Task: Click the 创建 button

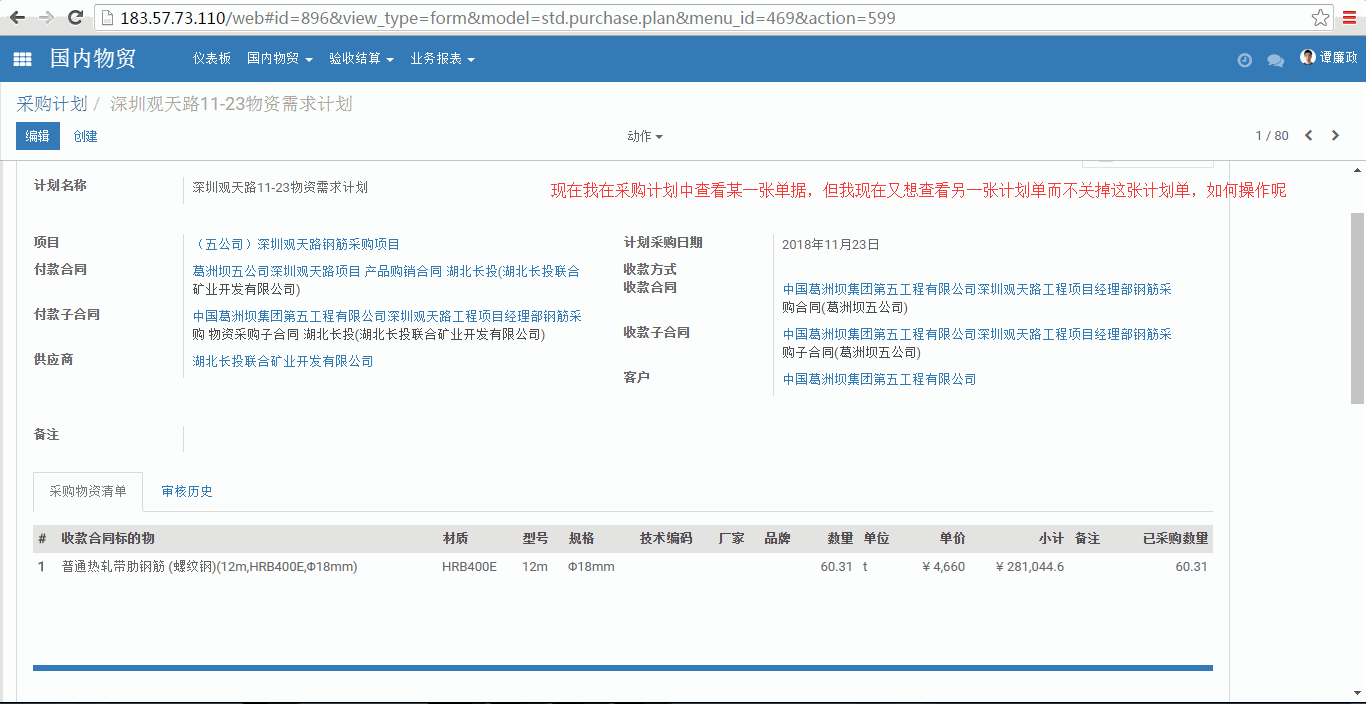Action: click(x=85, y=136)
